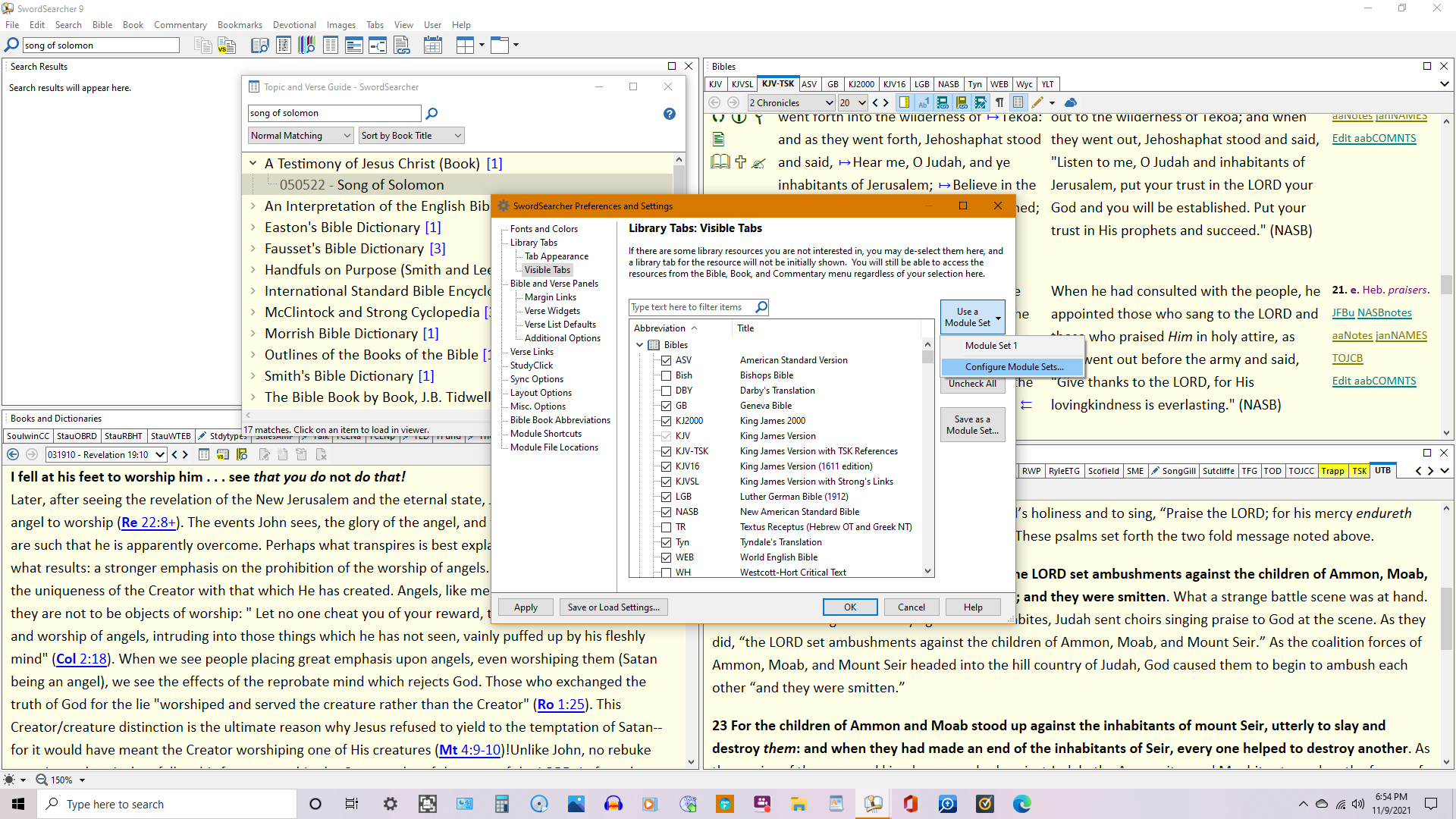Open Task View in the taskbar

pyautogui.click(x=352, y=804)
